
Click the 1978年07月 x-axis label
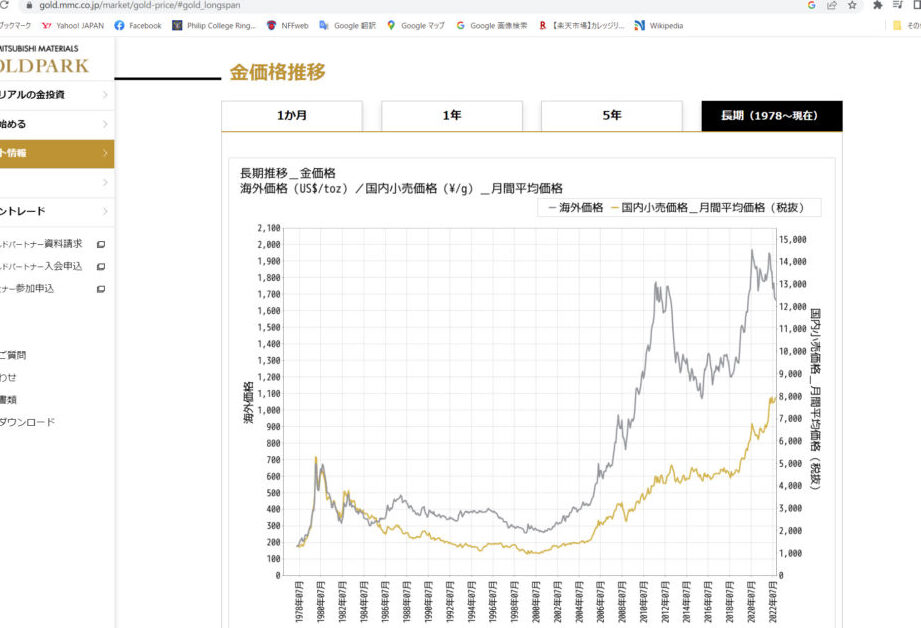coord(298,601)
